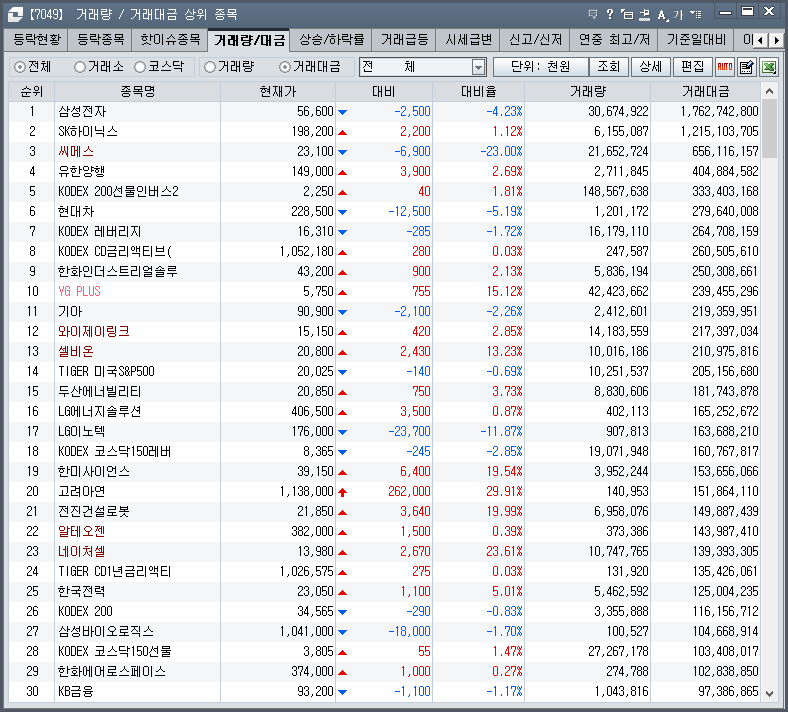Change font size with the A/가 icon
The width and height of the screenshot is (788, 712).
[670, 15]
